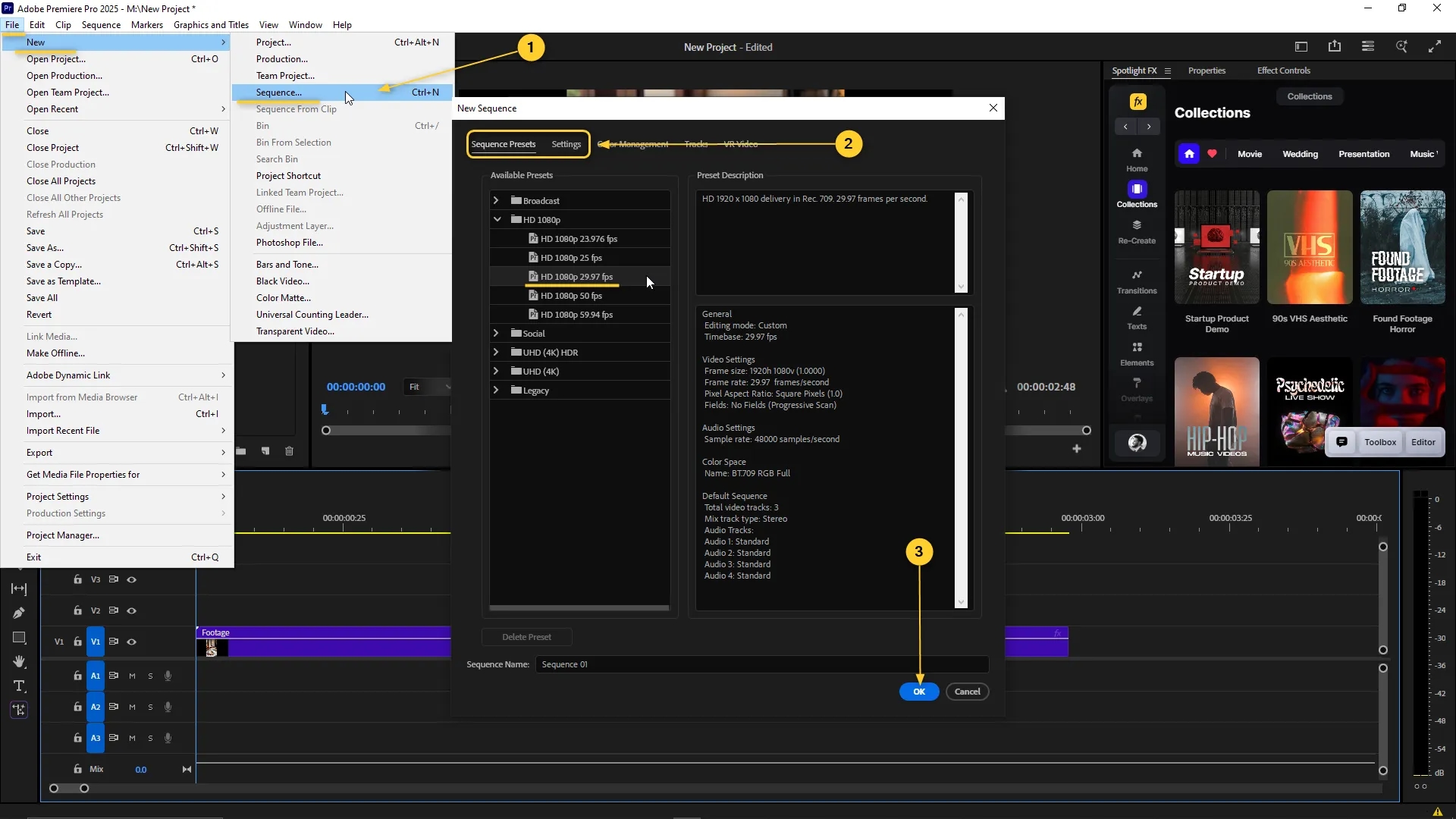Viewport: 1456px width, 819px height.
Task: Open the Fit zoom level dropdown
Action: 427,387
